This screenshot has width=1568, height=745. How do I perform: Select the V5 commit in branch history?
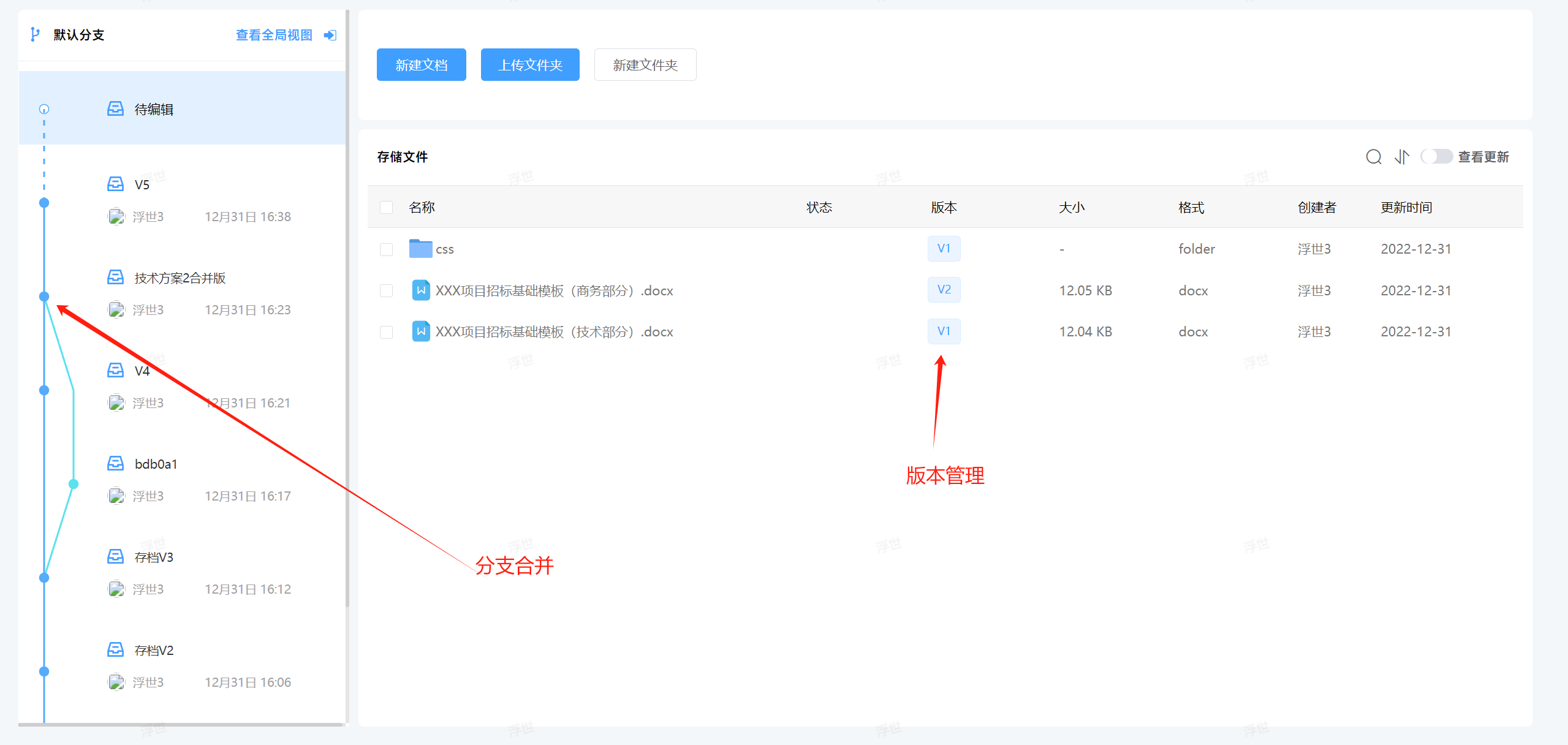(x=142, y=184)
